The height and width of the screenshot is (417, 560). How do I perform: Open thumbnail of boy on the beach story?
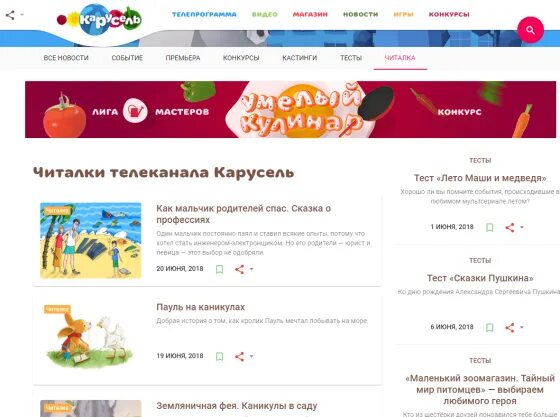pos(91,240)
